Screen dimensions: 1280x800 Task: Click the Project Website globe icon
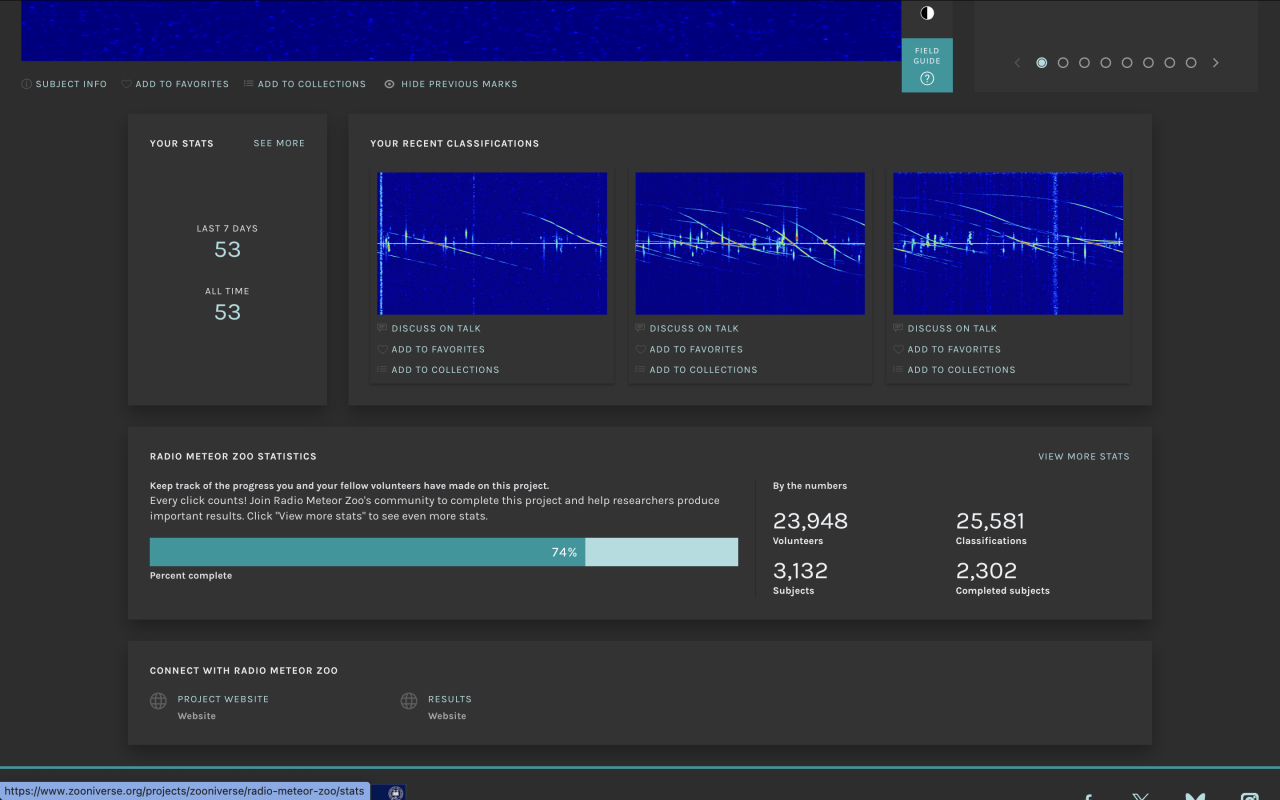pos(158,701)
